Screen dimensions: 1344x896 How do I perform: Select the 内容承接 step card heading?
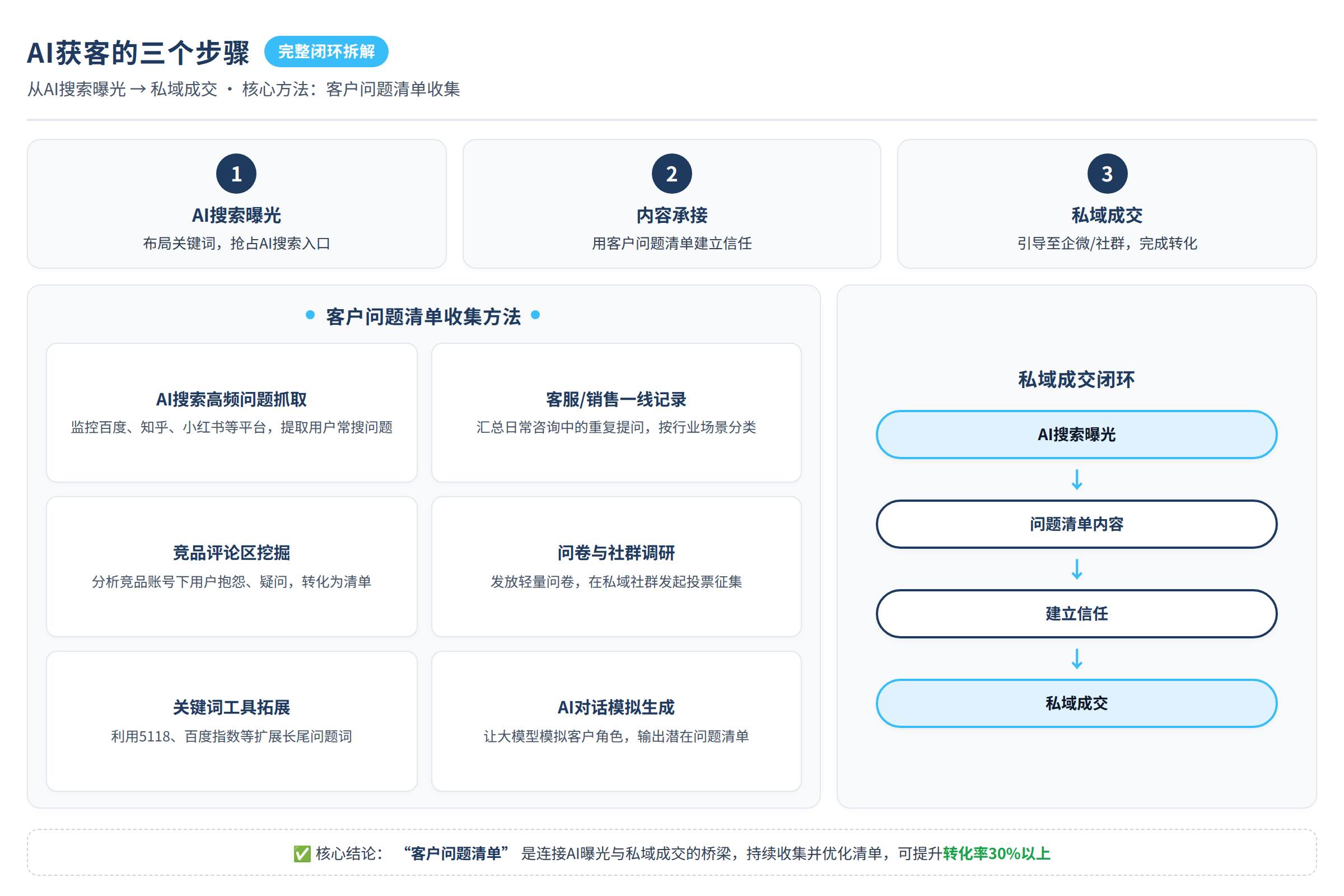tap(672, 216)
